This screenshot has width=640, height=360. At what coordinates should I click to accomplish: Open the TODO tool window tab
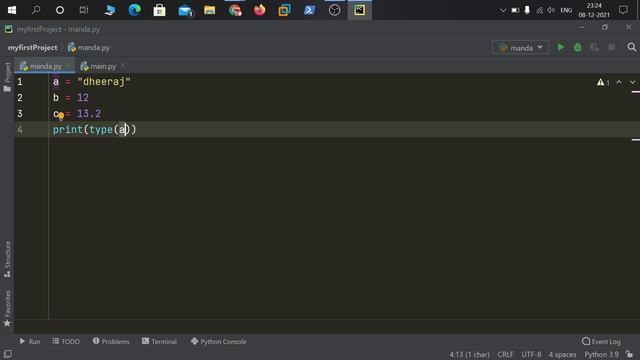coord(66,341)
